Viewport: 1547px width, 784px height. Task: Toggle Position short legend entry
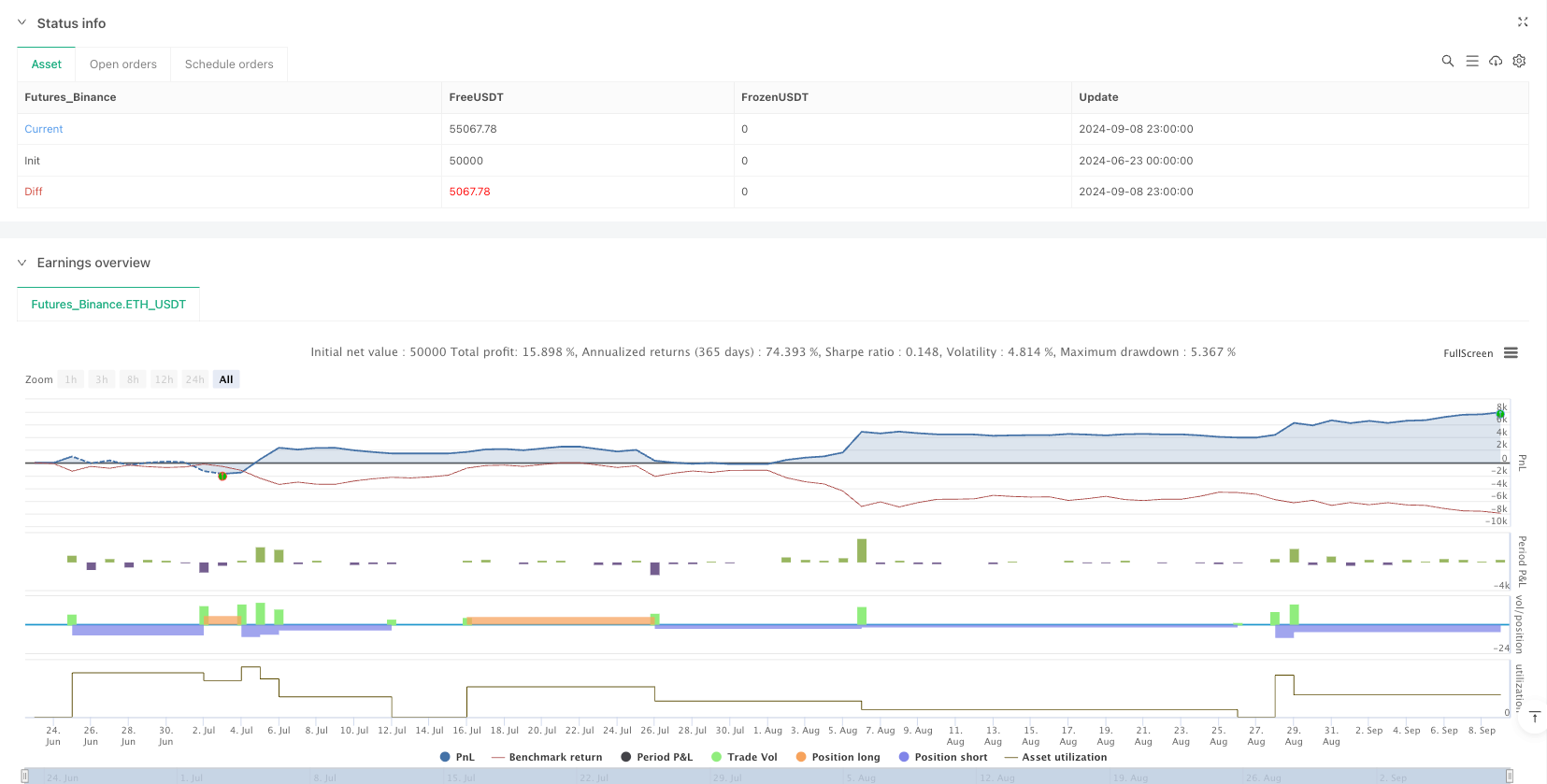[942, 757]
